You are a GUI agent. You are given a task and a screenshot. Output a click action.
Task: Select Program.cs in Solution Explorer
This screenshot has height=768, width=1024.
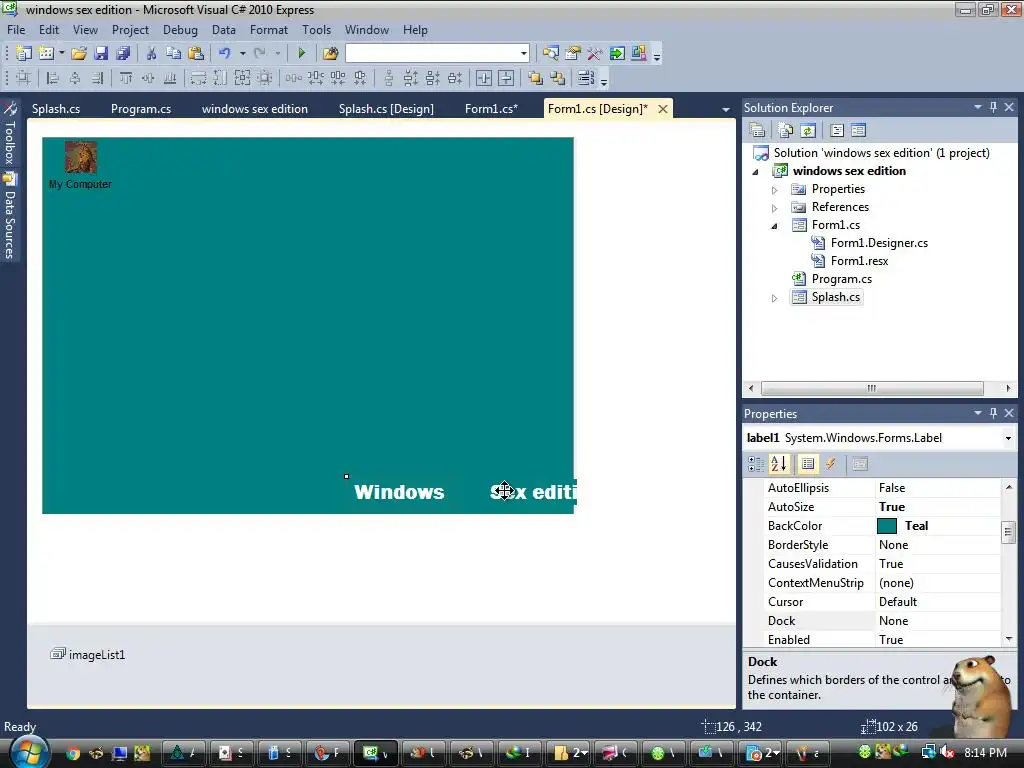point(841,279)
